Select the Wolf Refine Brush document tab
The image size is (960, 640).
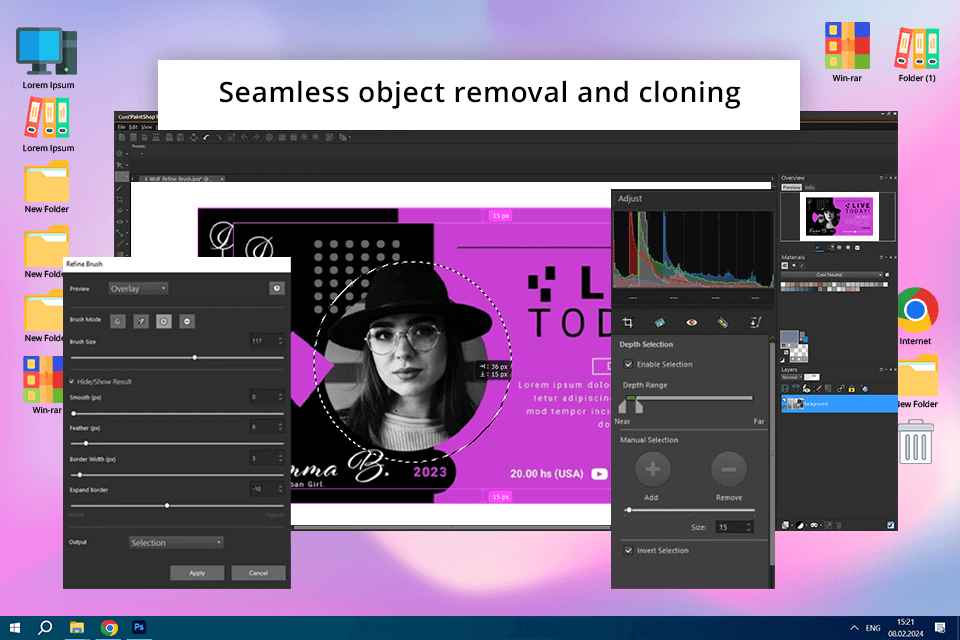181,179
